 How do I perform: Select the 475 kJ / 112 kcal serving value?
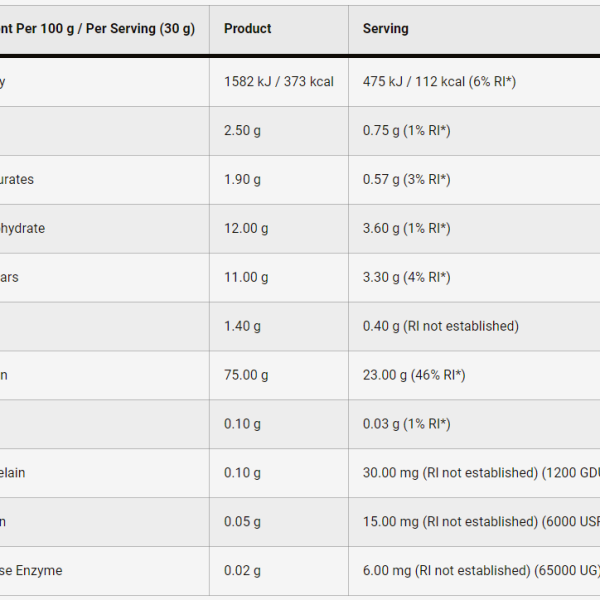439,82
